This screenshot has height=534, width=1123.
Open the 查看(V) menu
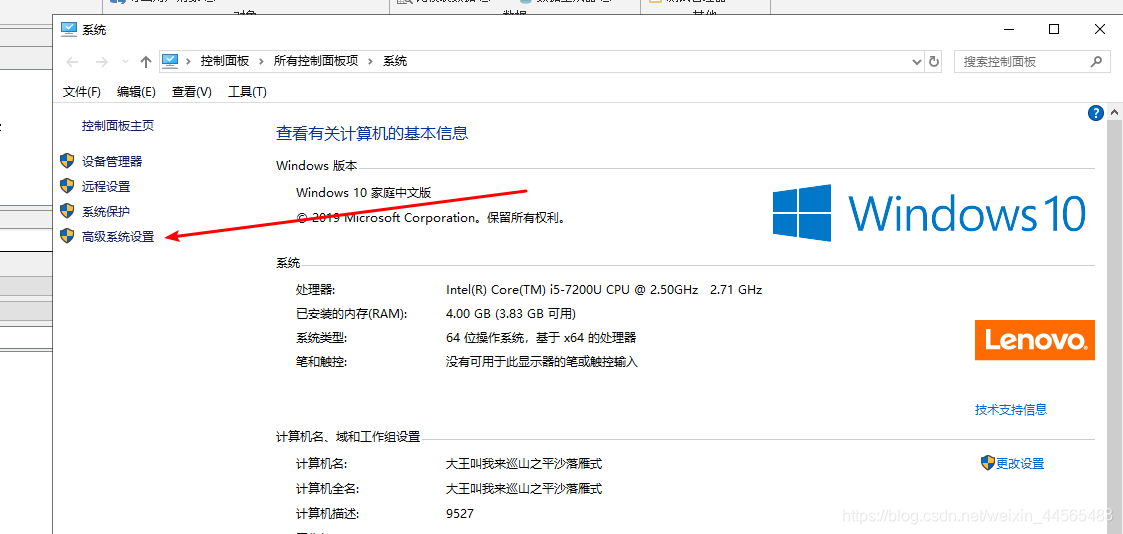(x=192, y=92)
